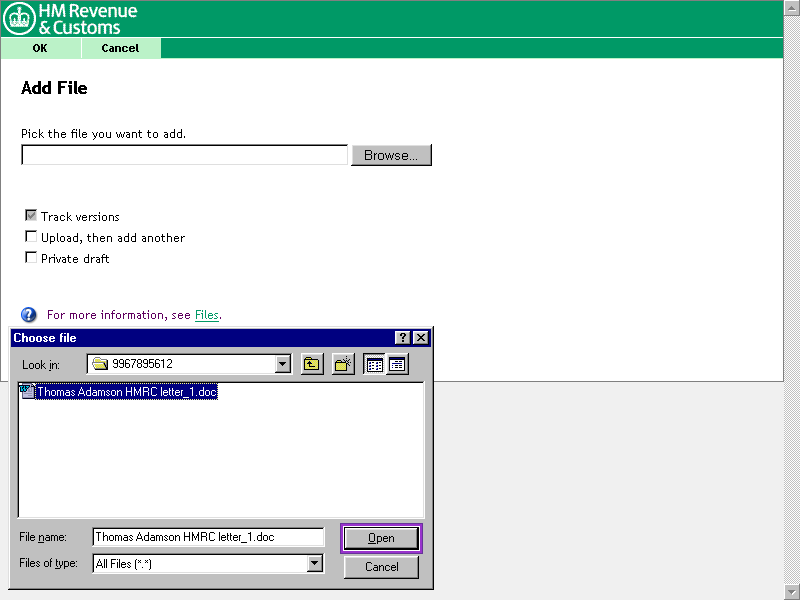Click the Up One Level folder icon
Viewport: 800px width, 600px height.
(312, 365)
